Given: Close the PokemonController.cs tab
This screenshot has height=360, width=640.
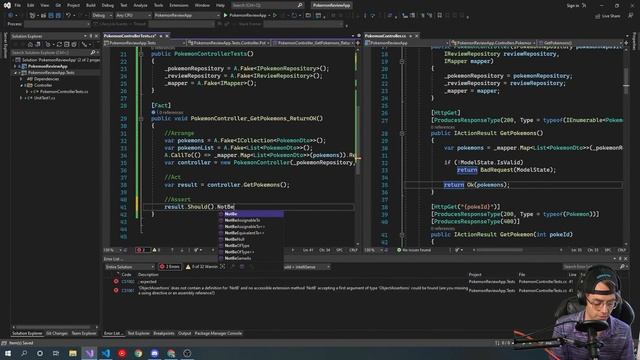Looking at the screenshot, I should (416, 36).
